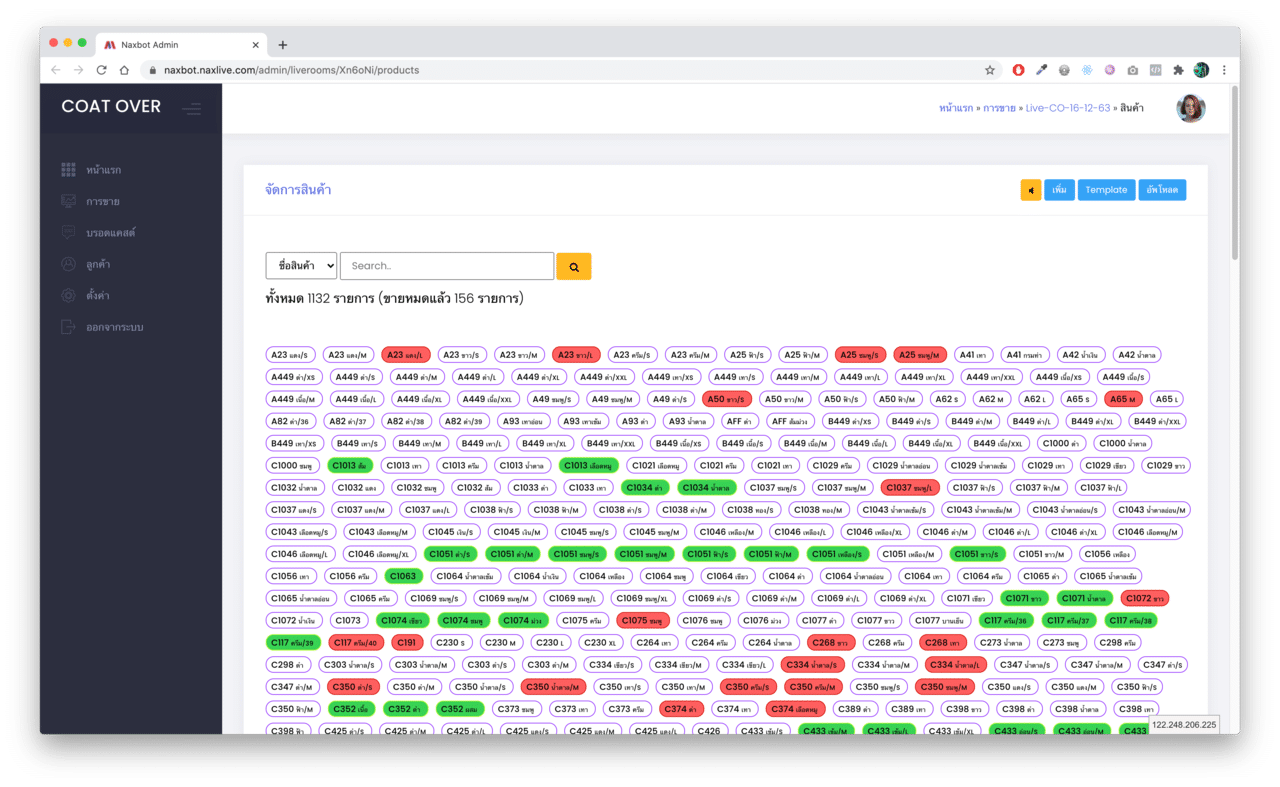This screenshot has height=787, width=1280.
Task: Go back using browser back arrow
Action: pyautogui.click(x=54, y=70)
